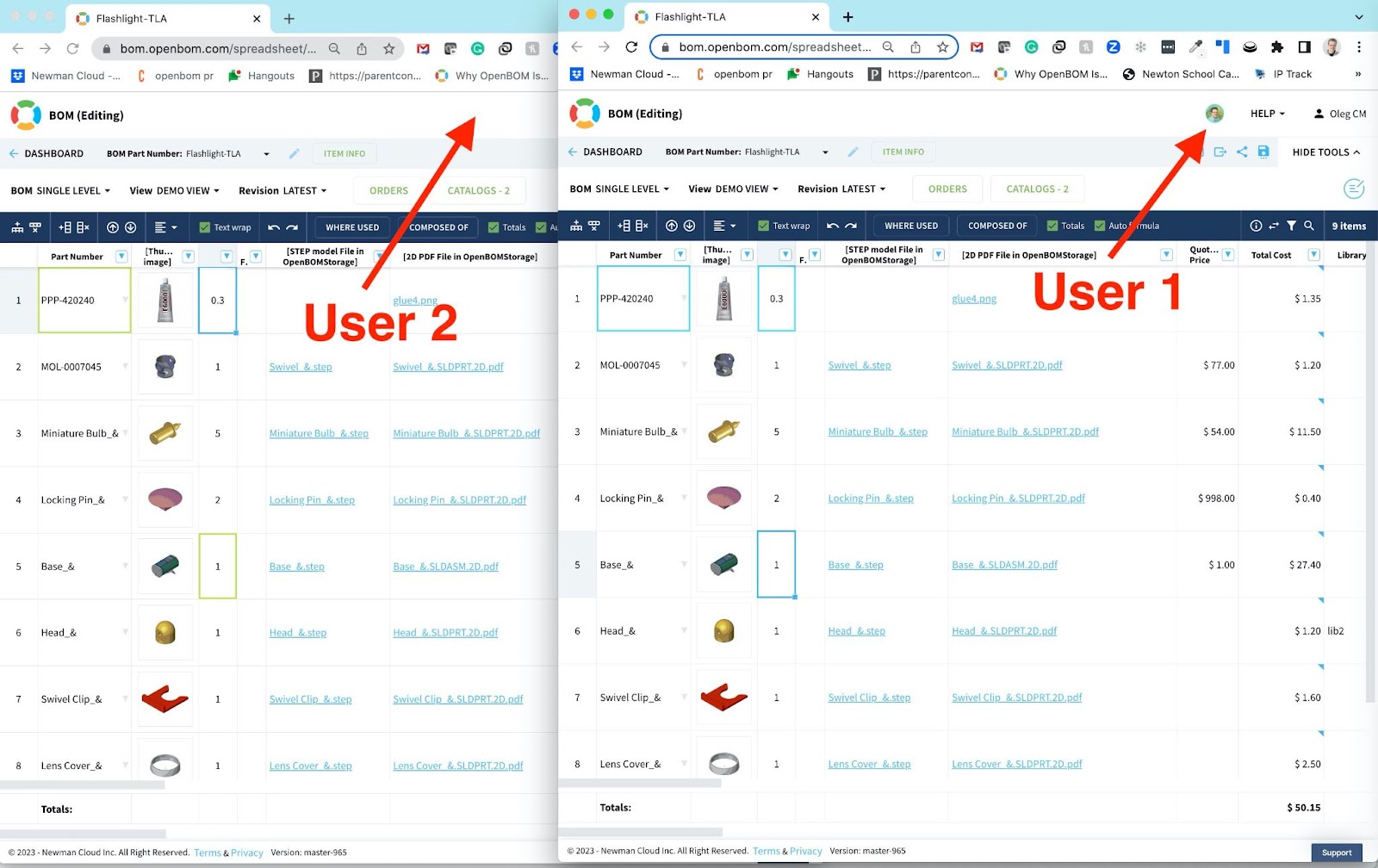Open View Demo View dropdown in right window

tap(733, 189)
